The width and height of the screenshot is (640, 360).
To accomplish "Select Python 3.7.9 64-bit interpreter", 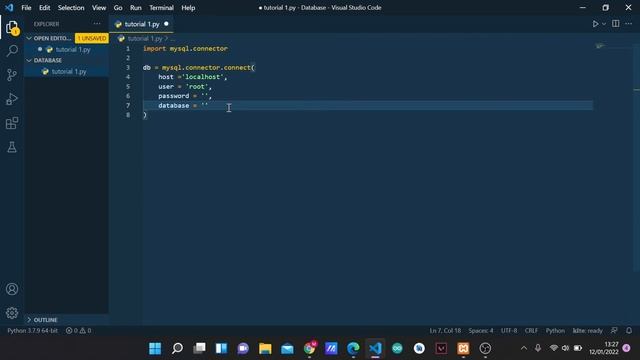I will point(32,331).
